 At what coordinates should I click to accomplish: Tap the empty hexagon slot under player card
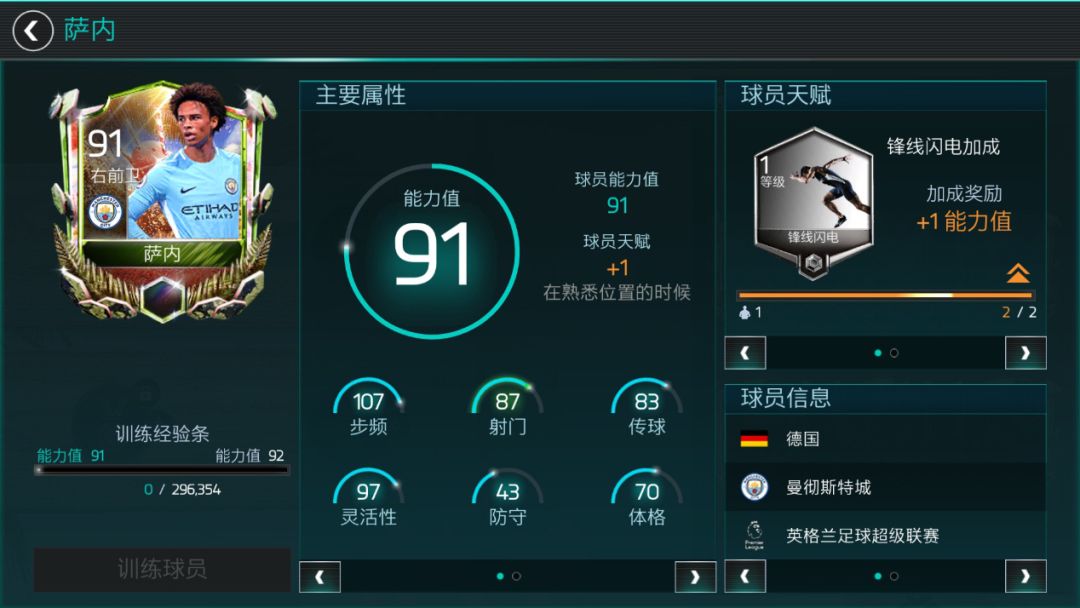pos(163,300)
